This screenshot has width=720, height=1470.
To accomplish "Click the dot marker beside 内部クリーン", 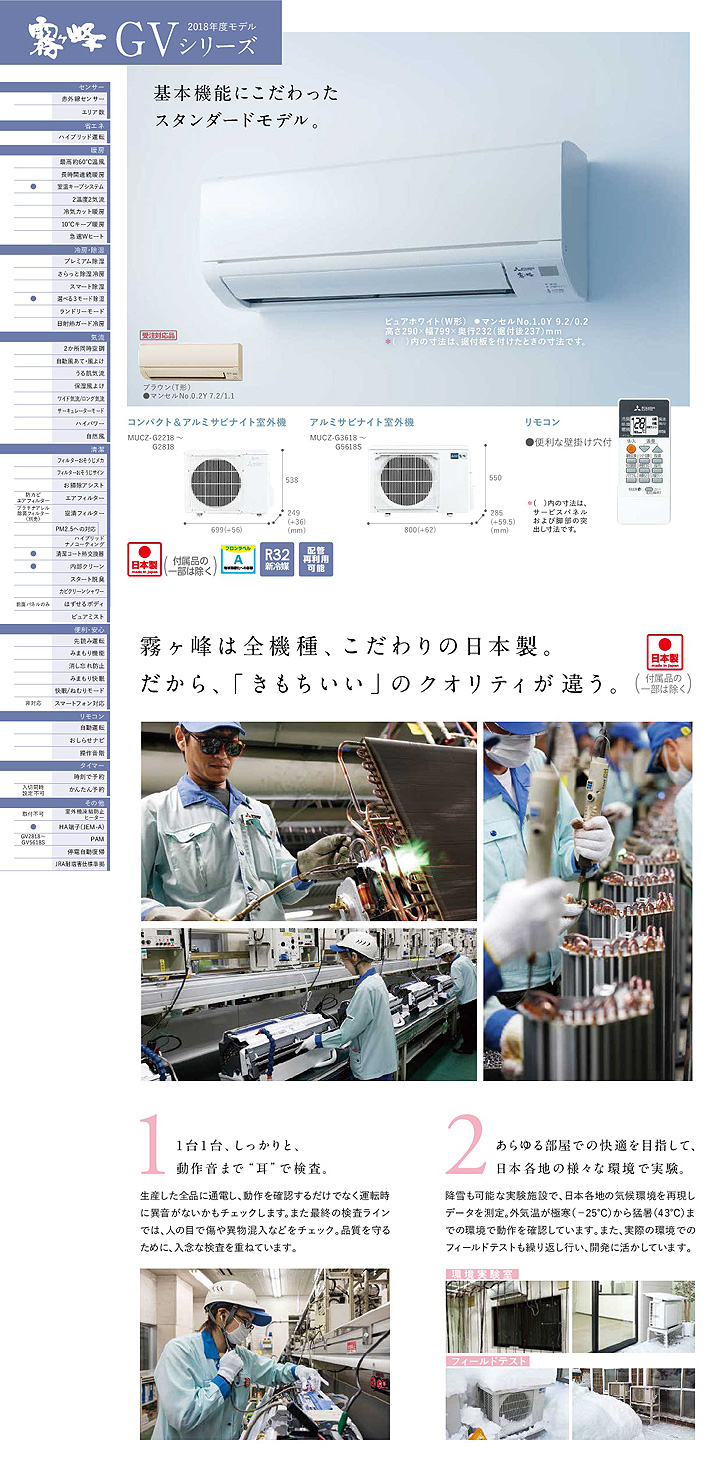I will 32,565.
